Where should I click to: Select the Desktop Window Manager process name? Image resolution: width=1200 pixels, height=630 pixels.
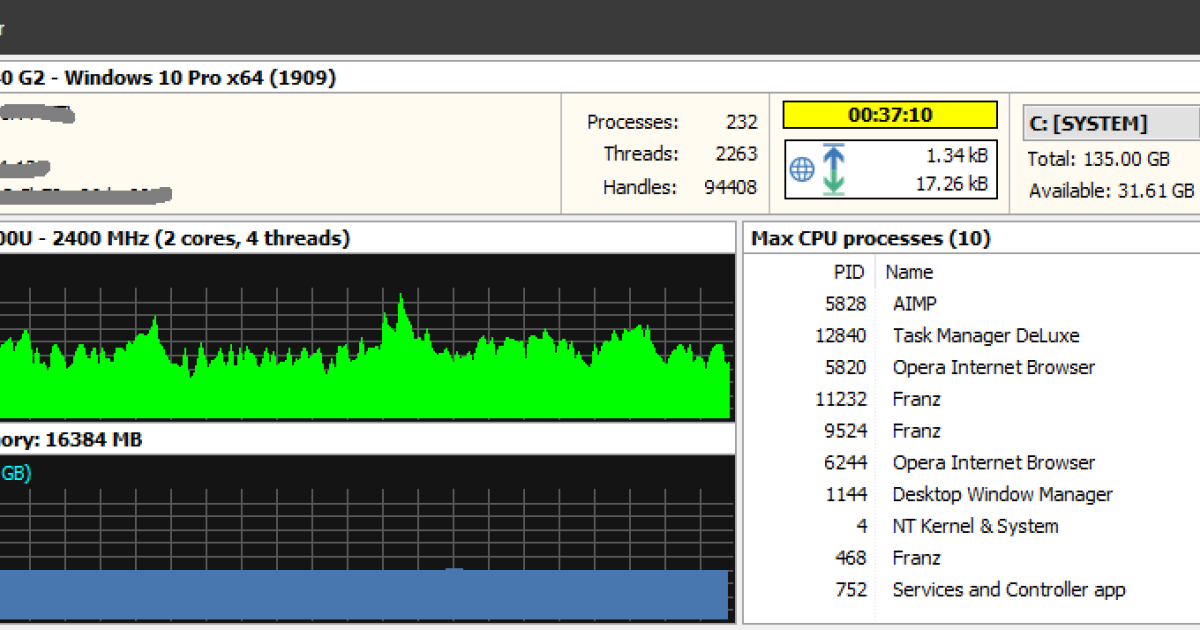tap(1003, 495)
